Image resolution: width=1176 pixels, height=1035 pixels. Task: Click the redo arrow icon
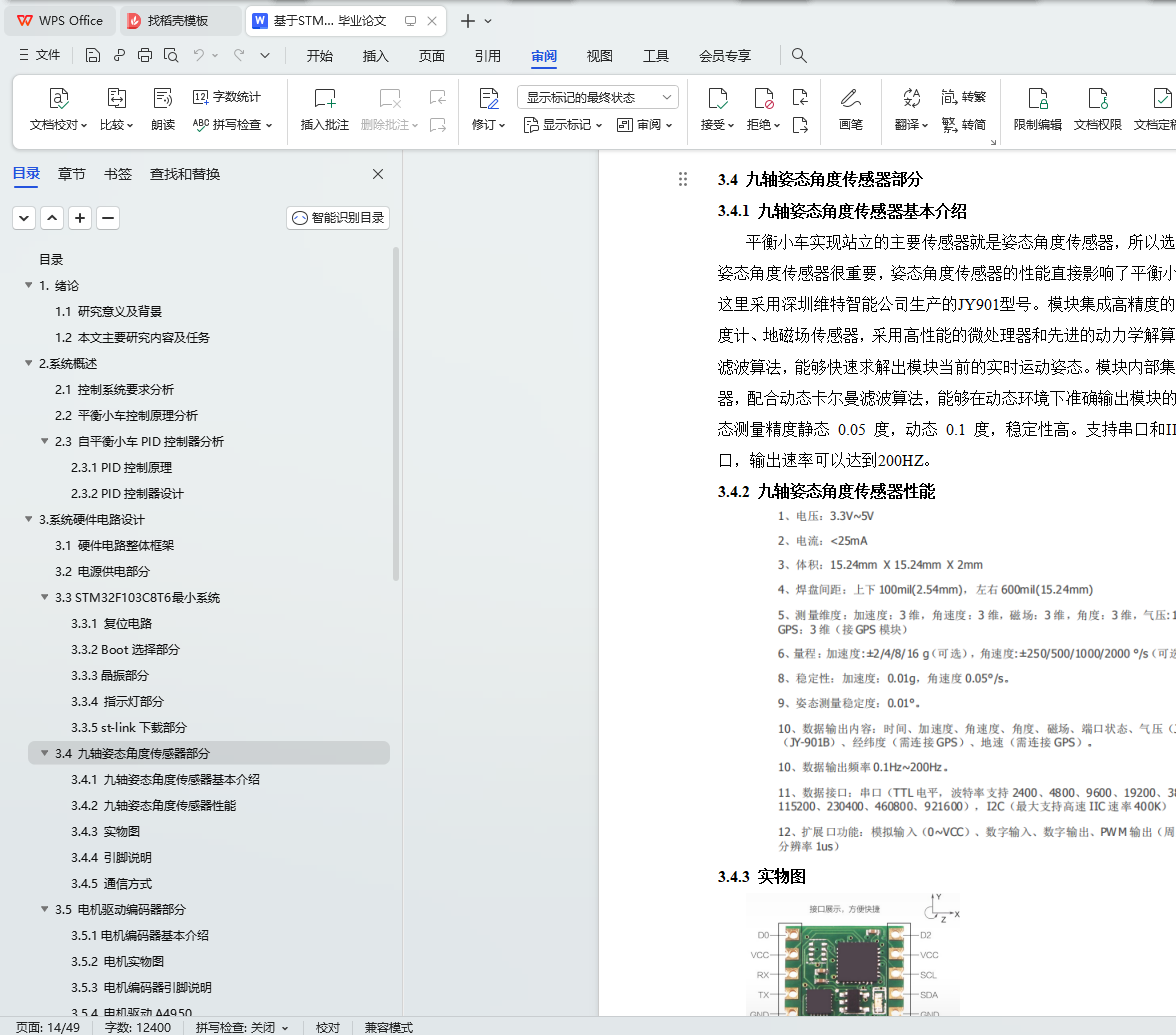pyautogui.click(x=239, y=56)
